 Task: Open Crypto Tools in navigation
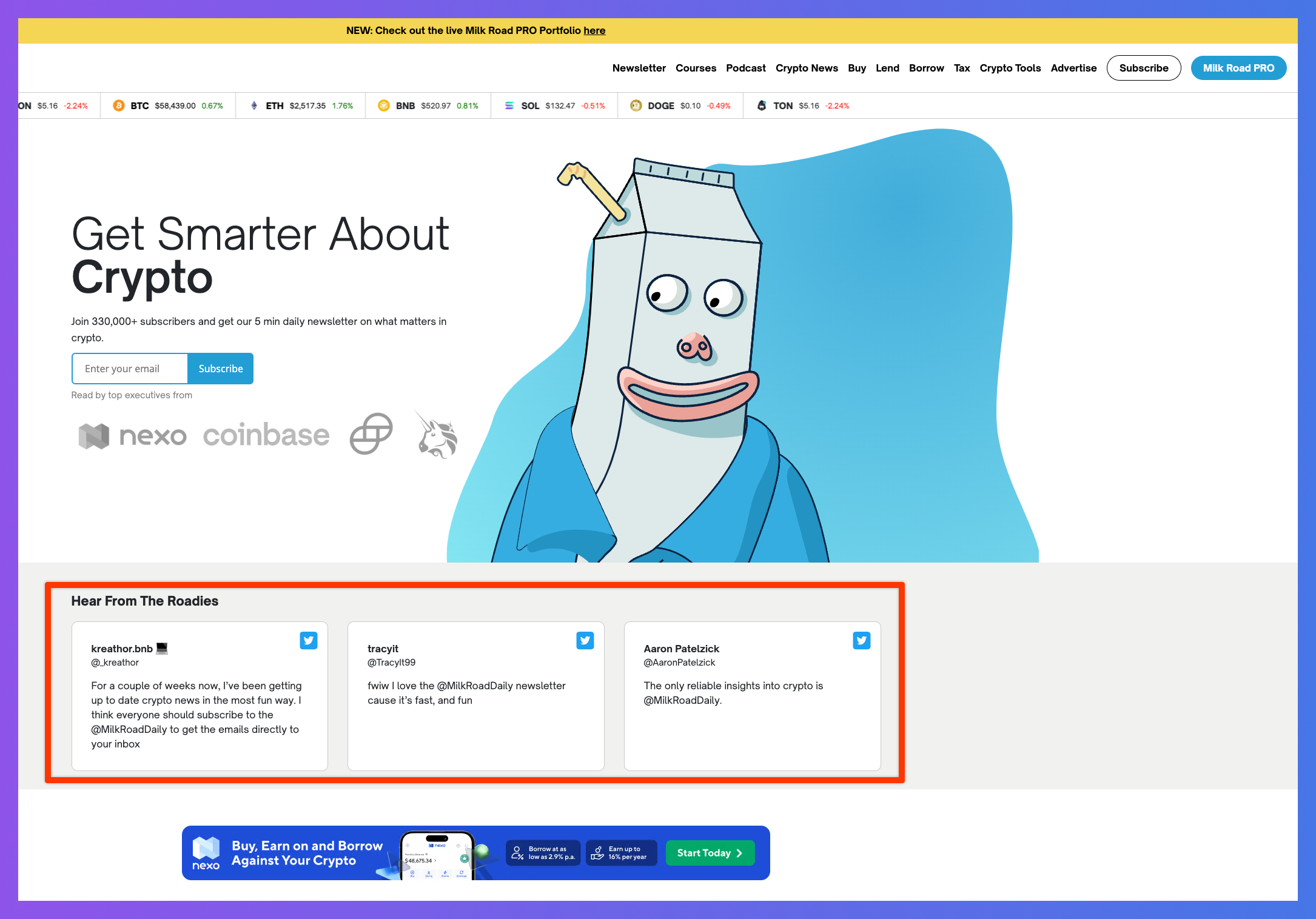click(x=1010, y=68)
